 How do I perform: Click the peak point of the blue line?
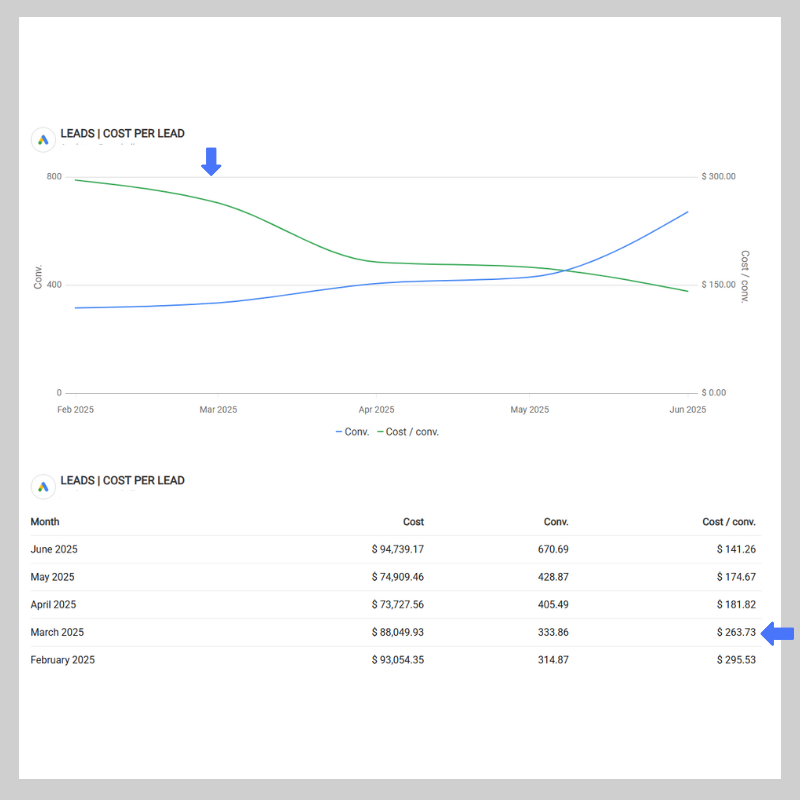point(686,212)
